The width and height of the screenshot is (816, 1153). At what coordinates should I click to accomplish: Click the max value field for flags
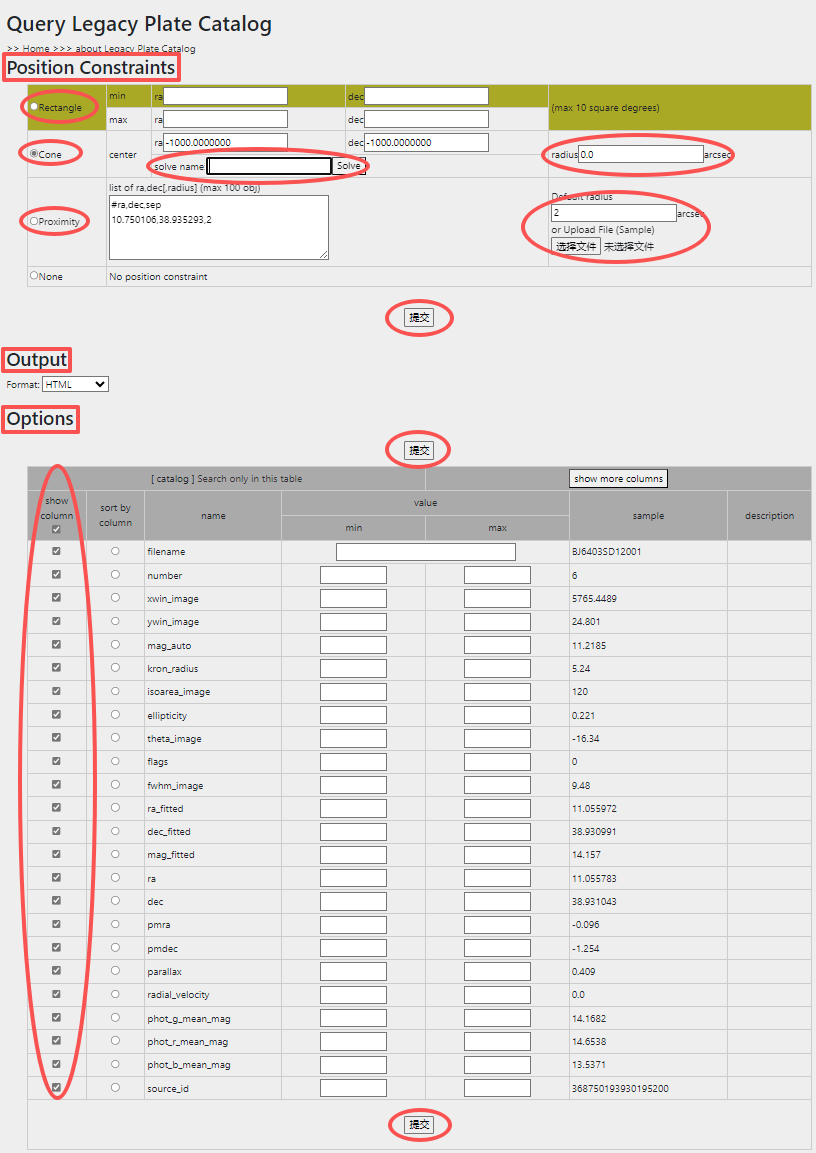[x=497, y=762]
